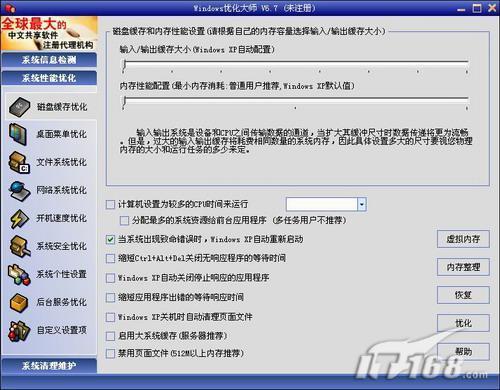Enable 启用大系统缓存 (服务器推荐)
Viewport: 500px width, 390px height.
[110, 336]
